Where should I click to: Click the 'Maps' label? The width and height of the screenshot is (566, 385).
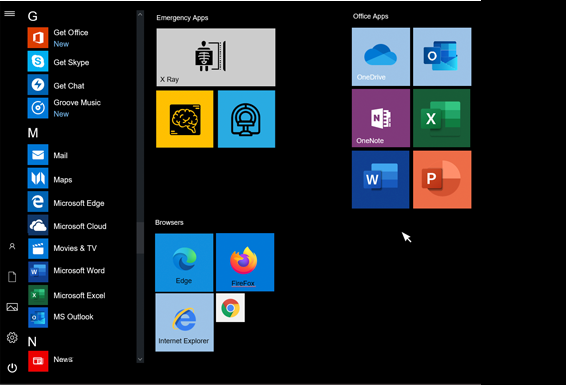pyautogui.click(x=63, y=180)
